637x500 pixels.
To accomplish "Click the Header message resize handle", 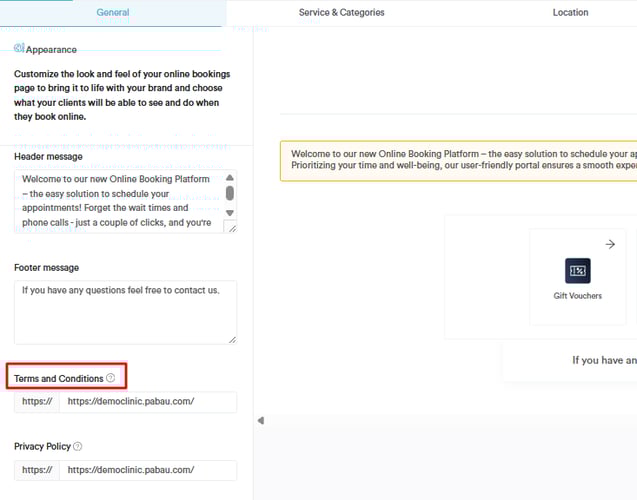I will coord(232,228).
